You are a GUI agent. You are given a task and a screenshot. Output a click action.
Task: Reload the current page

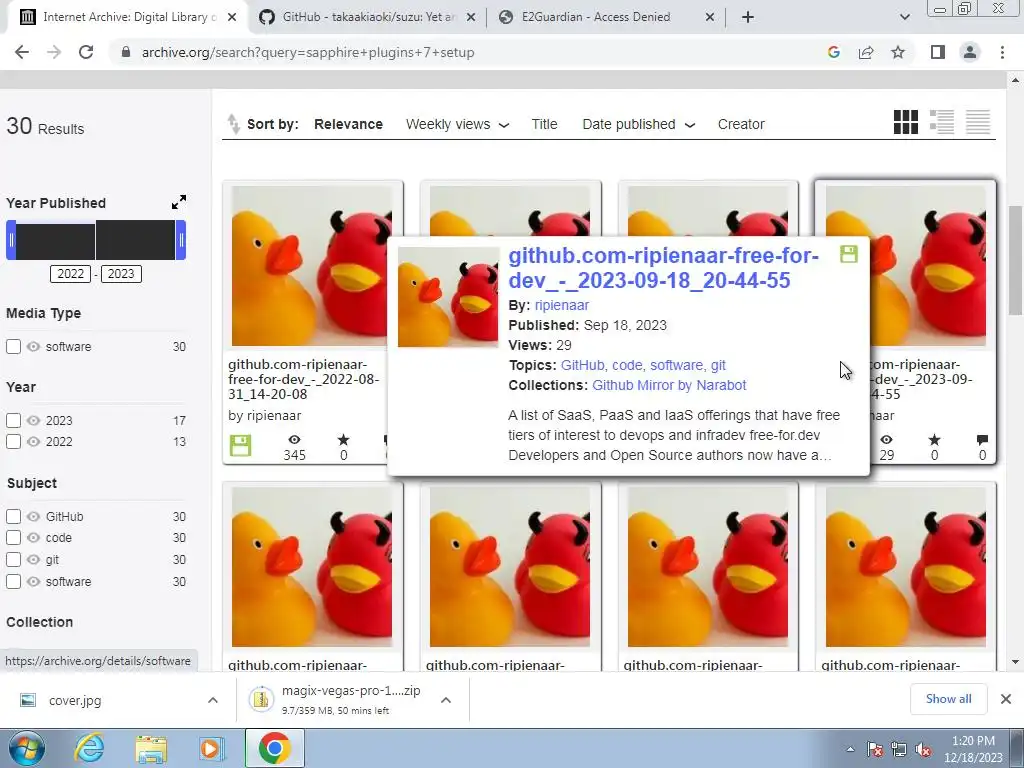click(x=86, y=52)
